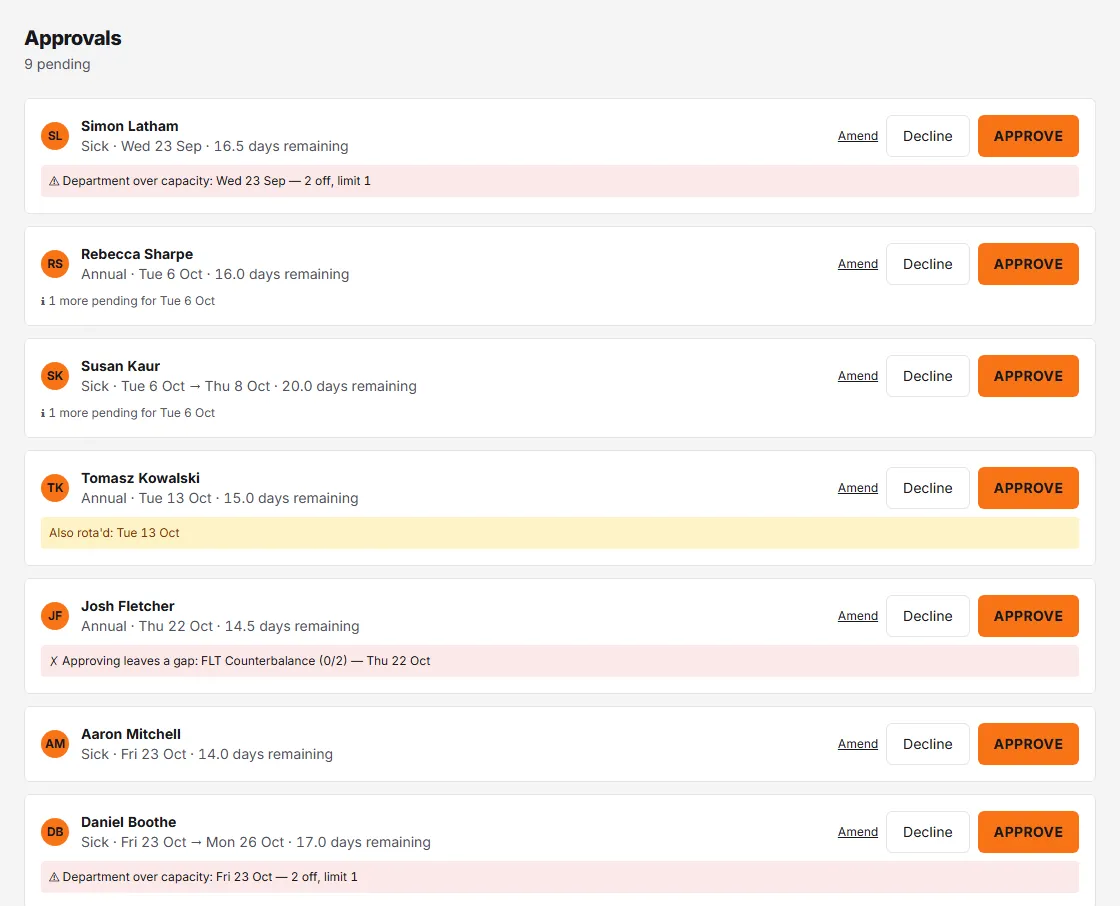
Task: Click the DB avatar for Daniel Boothe
Action: [55, 832]
